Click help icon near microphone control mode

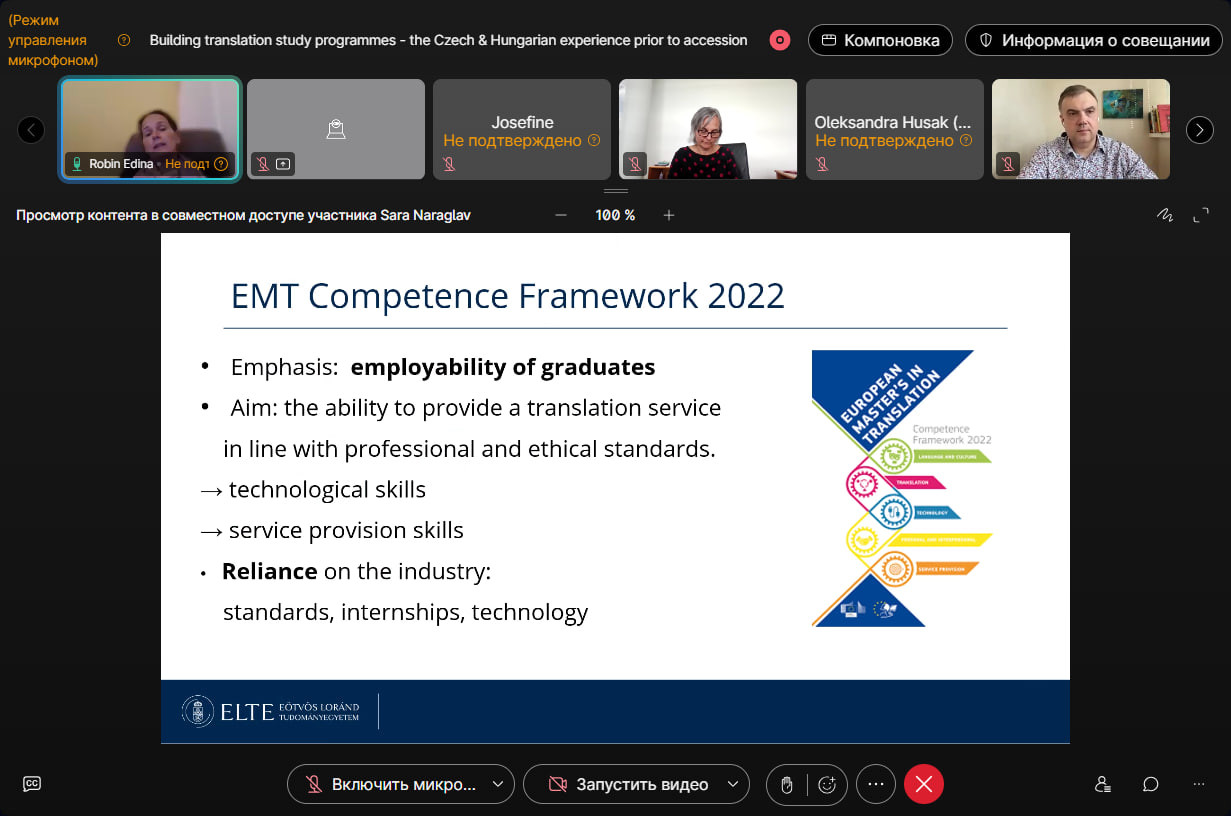pos(124,40)
